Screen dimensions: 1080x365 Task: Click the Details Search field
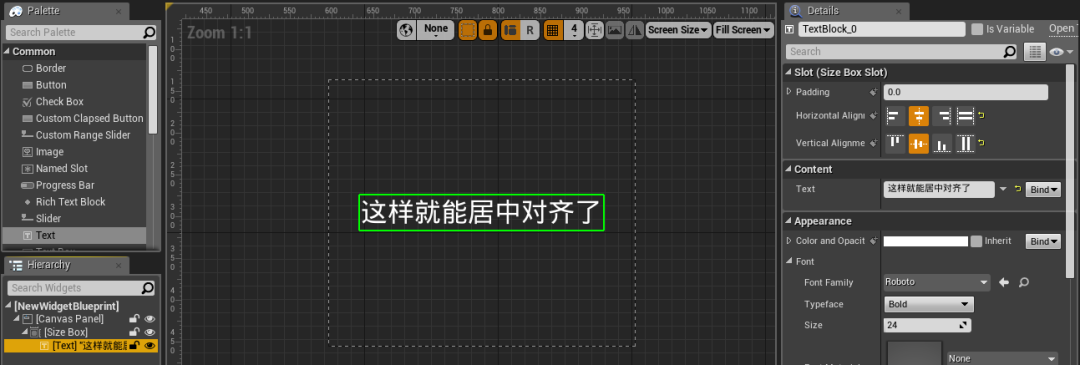click(902, 52)
